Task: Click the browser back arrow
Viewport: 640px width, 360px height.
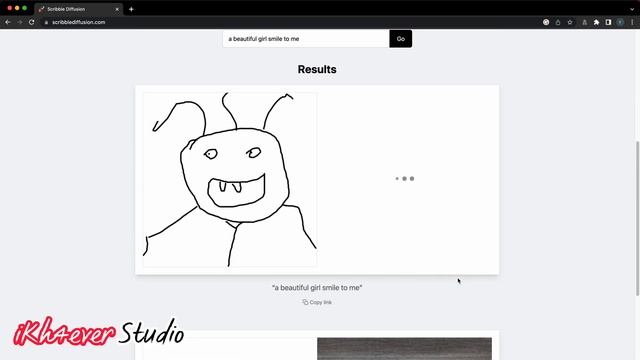Action: point(8,22)
